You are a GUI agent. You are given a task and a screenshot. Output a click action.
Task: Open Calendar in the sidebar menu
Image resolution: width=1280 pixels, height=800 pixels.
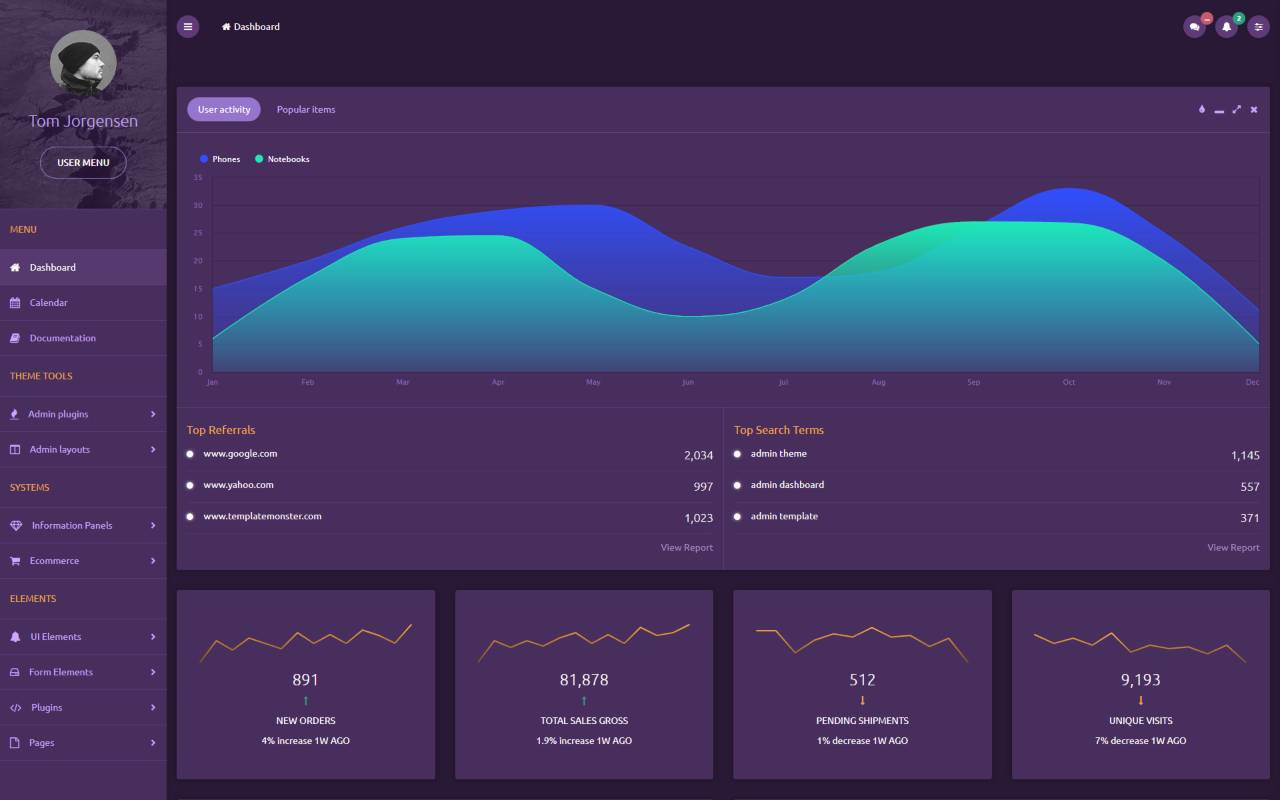coord(83,302)
